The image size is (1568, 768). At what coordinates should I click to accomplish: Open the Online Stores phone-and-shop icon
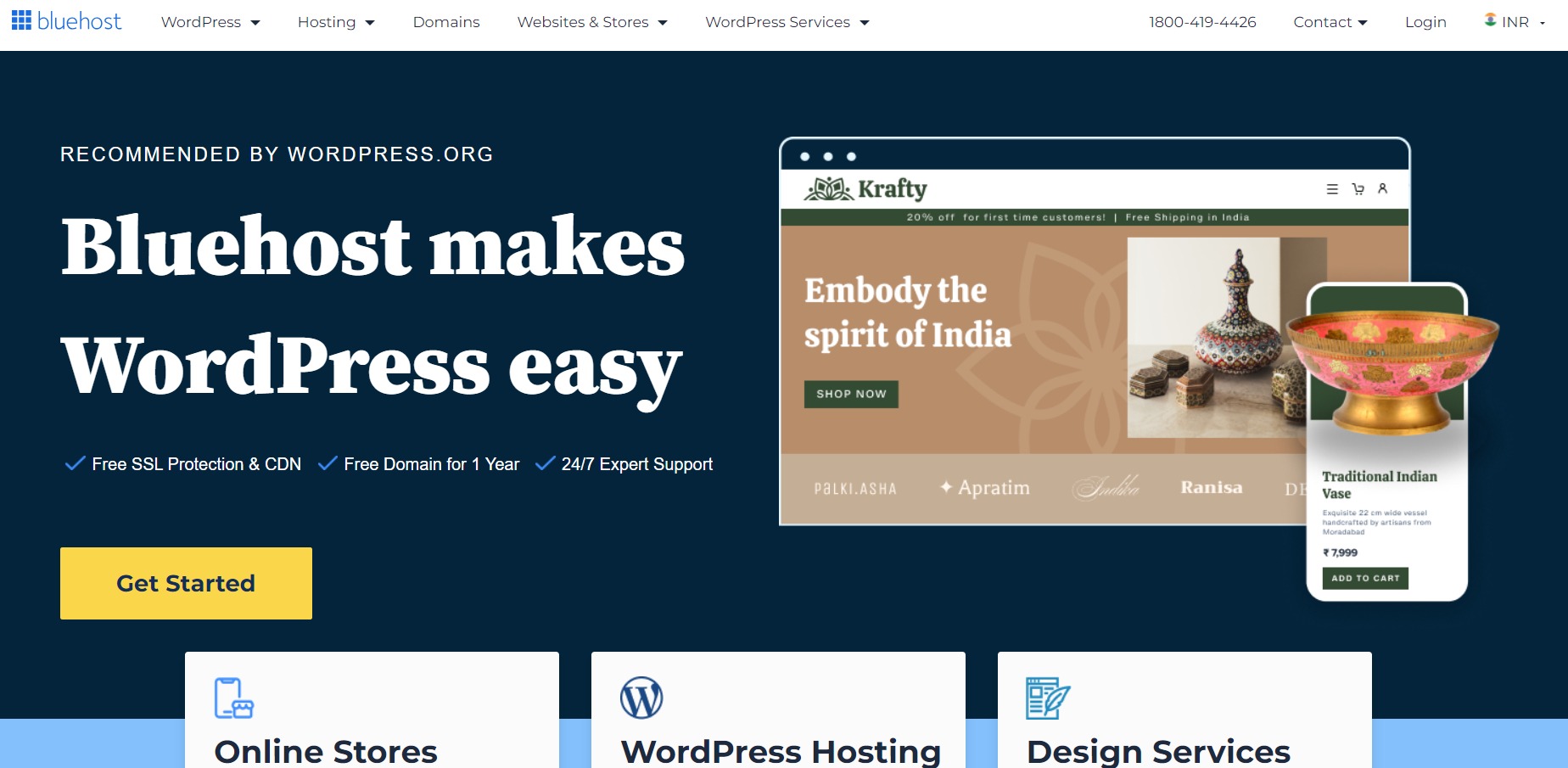point(234,698)
